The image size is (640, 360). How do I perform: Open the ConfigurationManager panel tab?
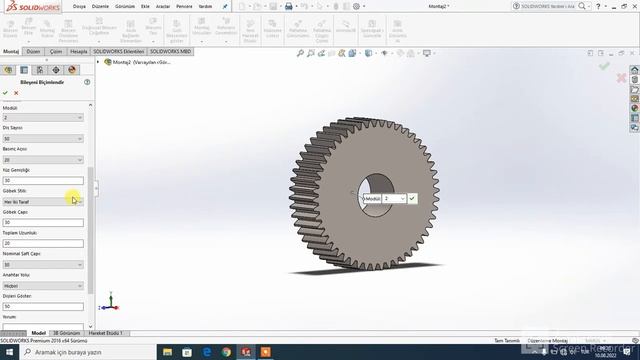tap(40, 70)
